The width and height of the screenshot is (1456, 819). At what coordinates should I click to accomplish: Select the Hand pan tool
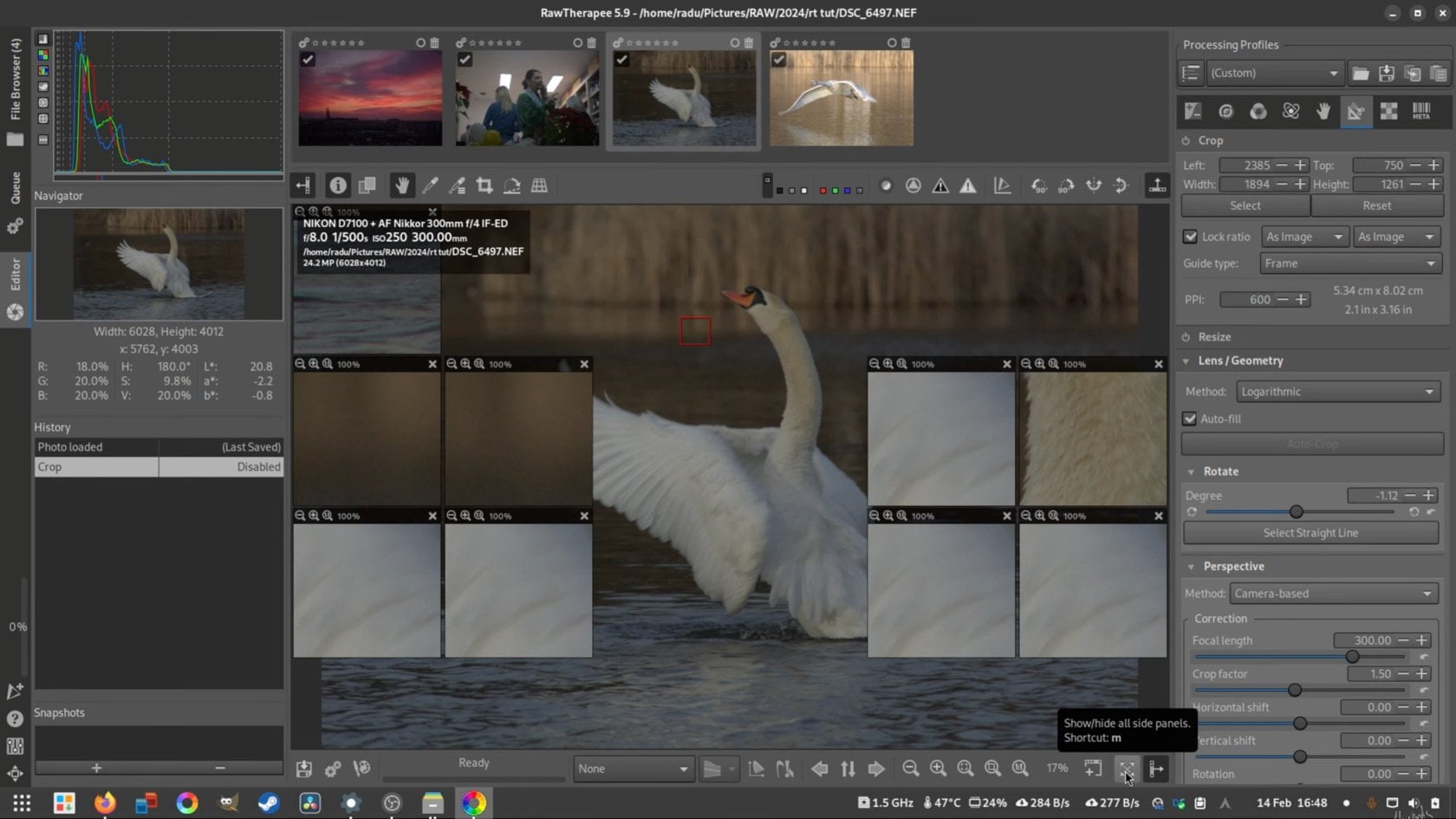pos(401,185)
